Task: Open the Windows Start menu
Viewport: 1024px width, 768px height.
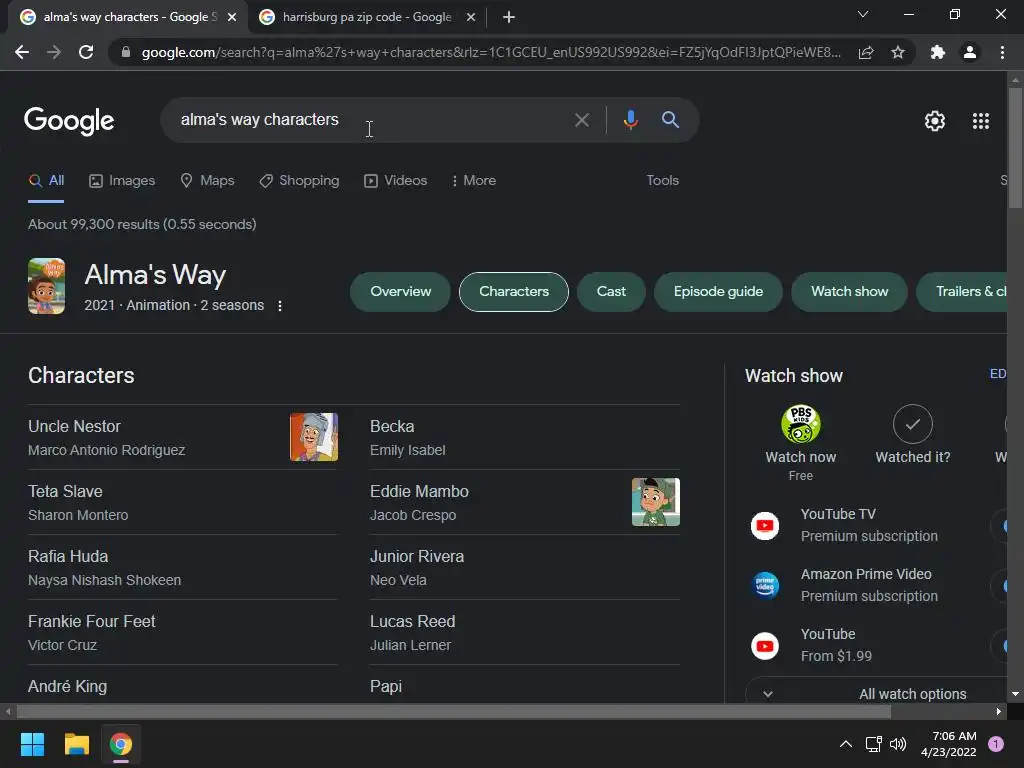Action: pos(32,744)
